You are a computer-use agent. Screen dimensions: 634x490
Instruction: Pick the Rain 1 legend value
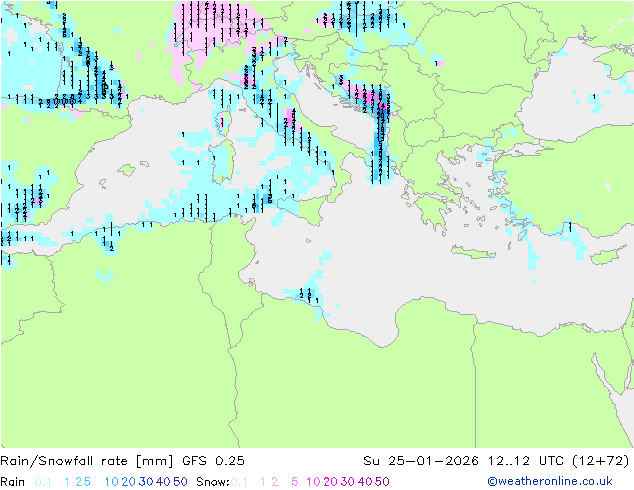[67, 482]
